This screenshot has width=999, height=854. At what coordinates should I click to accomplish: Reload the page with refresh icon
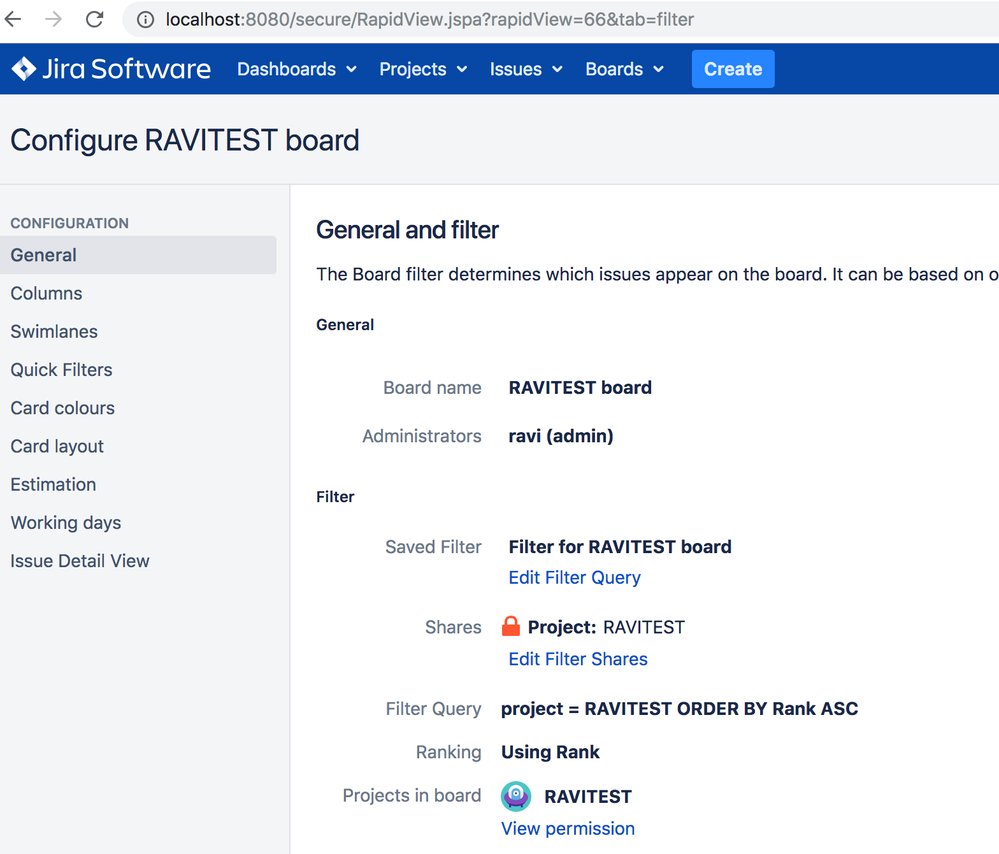pyautogui.click(x=94, y=19)
